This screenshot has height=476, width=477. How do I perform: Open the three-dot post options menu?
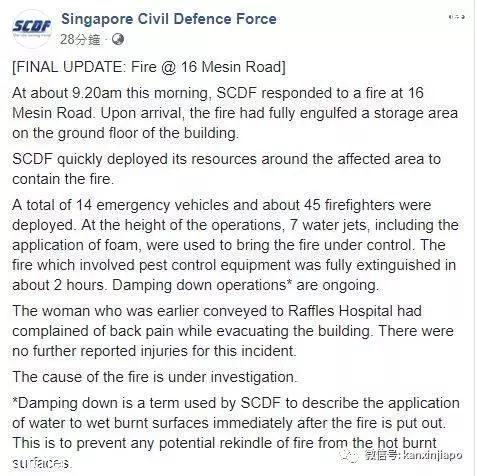[457, 17]
